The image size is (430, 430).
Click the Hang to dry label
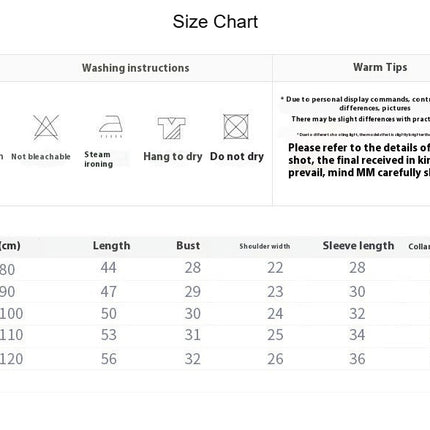click(173, 157)
